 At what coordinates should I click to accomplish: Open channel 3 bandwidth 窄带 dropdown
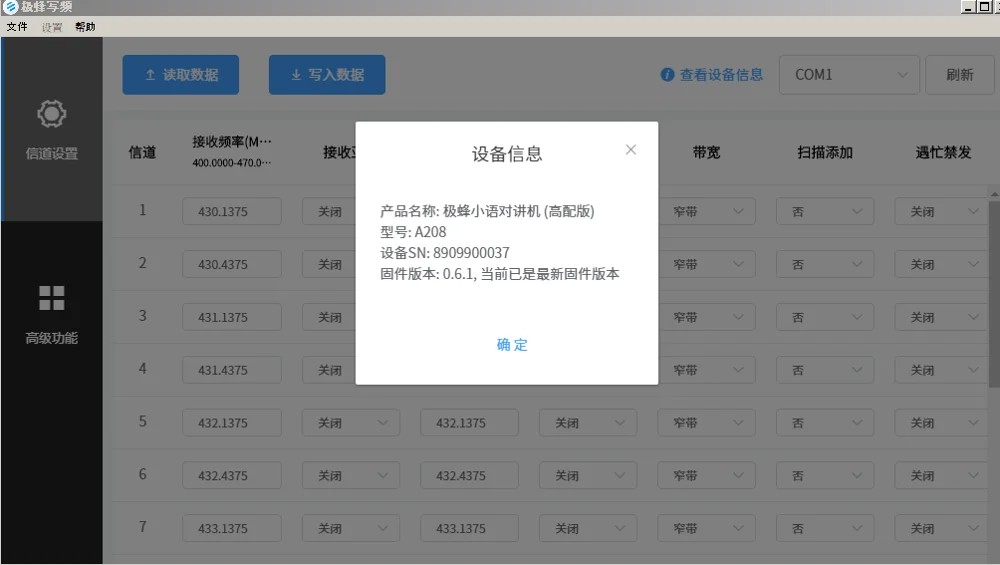point(707,317)
